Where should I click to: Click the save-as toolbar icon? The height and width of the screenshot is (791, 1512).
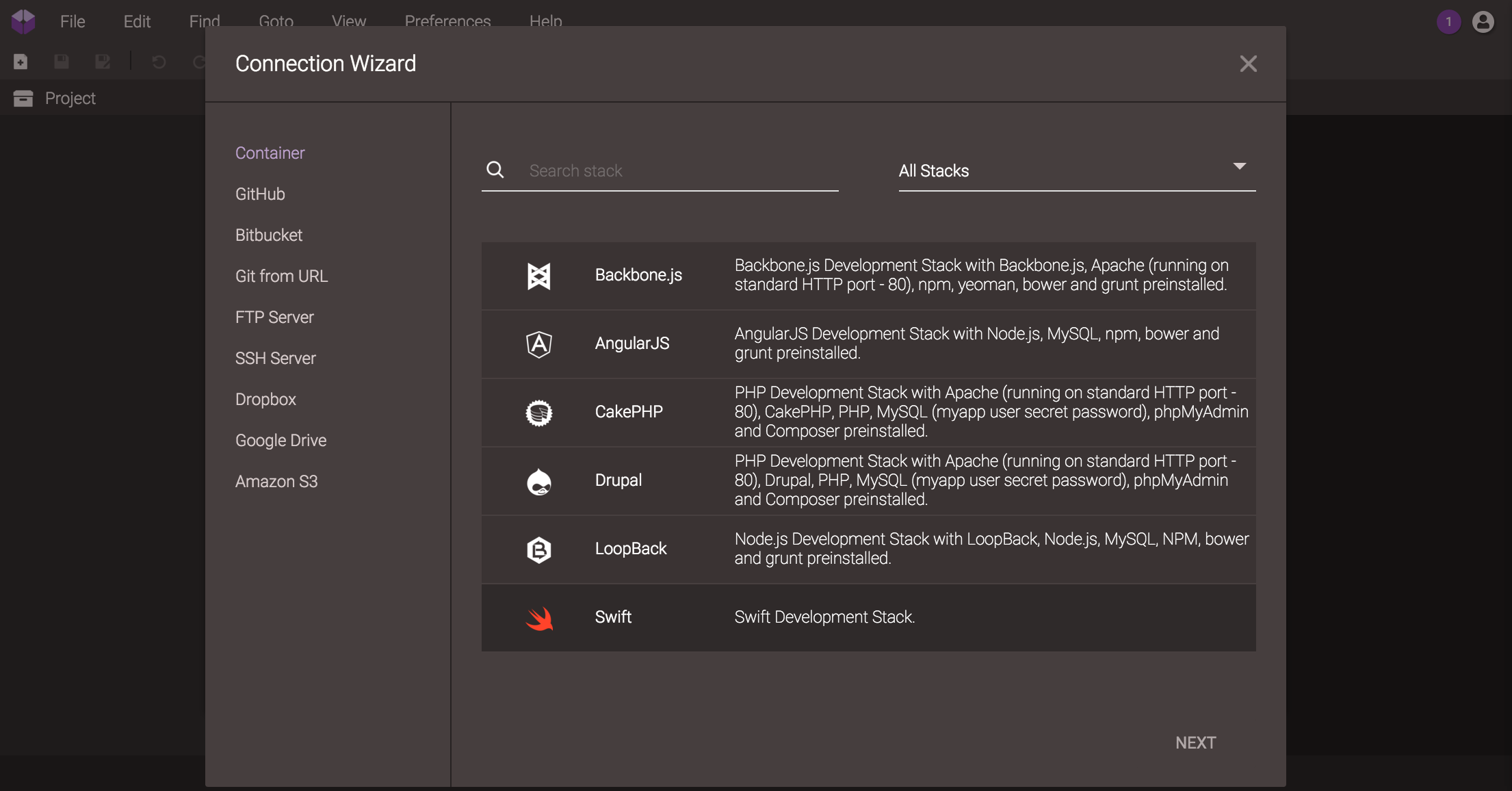[103, 62]
